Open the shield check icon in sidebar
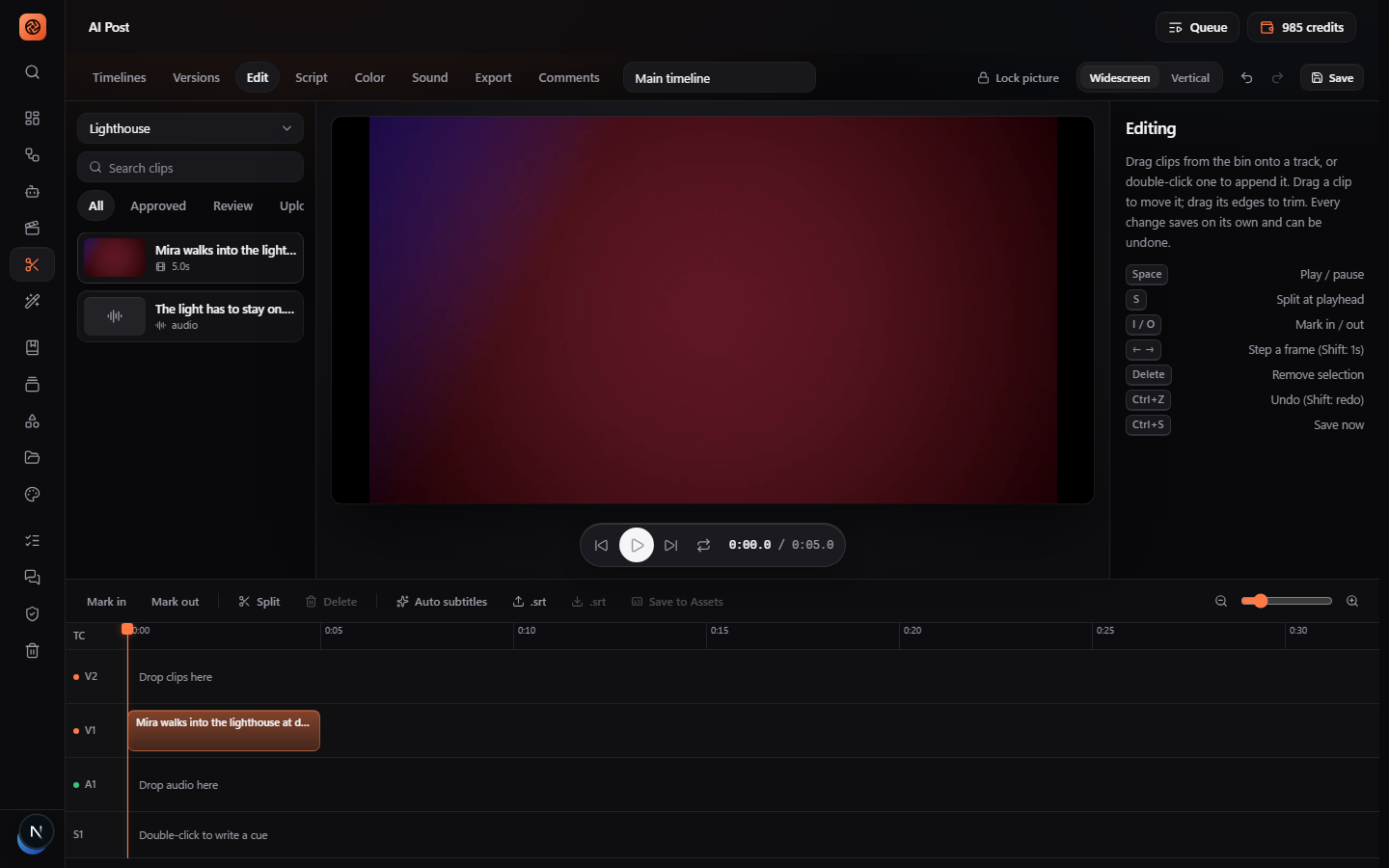Image resolution: width=1389 pixels, height=868 pixels. (32, 613)
